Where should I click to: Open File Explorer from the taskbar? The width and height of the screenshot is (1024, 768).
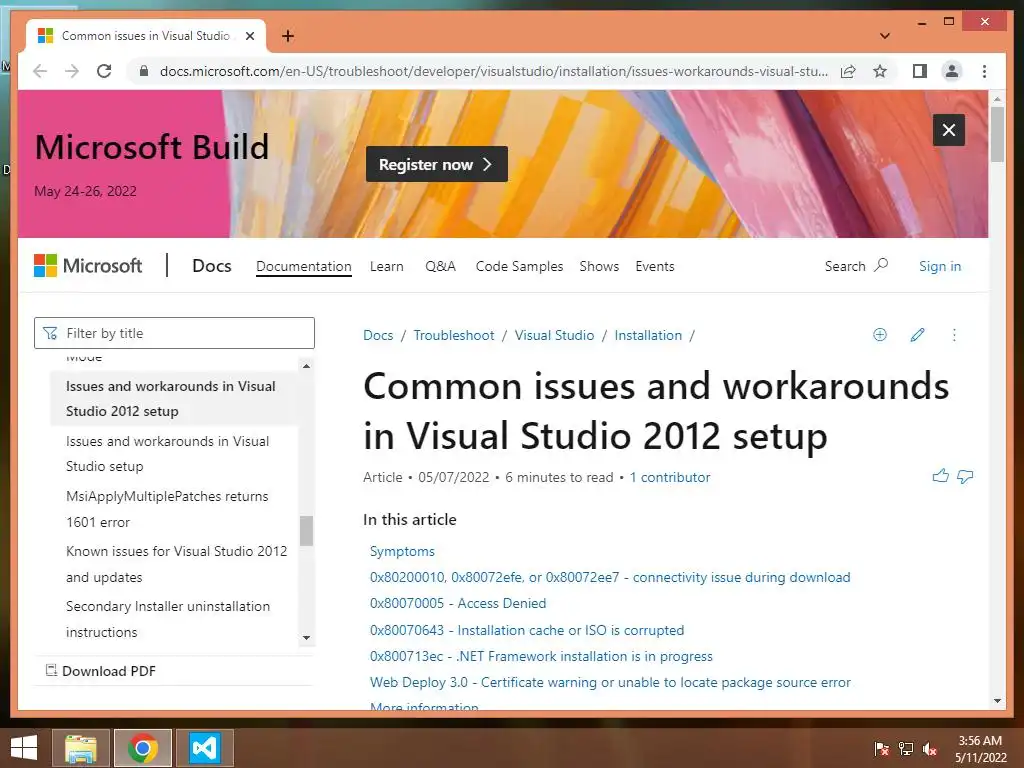[x=81, y=748]
